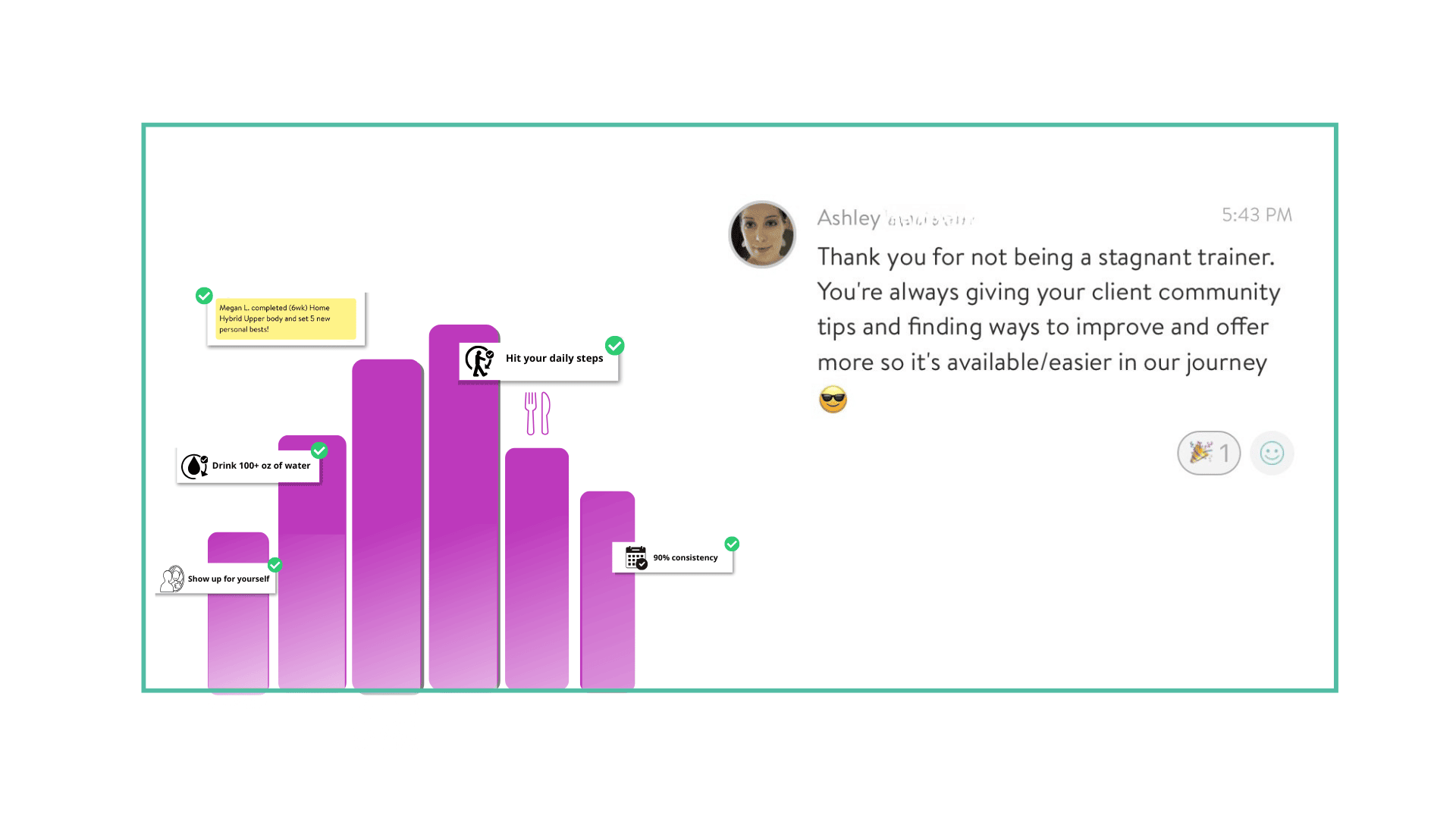Select the yellow Megan L. completed note
The width and height of the screenshot is (1456, 819).
point(286,318)
